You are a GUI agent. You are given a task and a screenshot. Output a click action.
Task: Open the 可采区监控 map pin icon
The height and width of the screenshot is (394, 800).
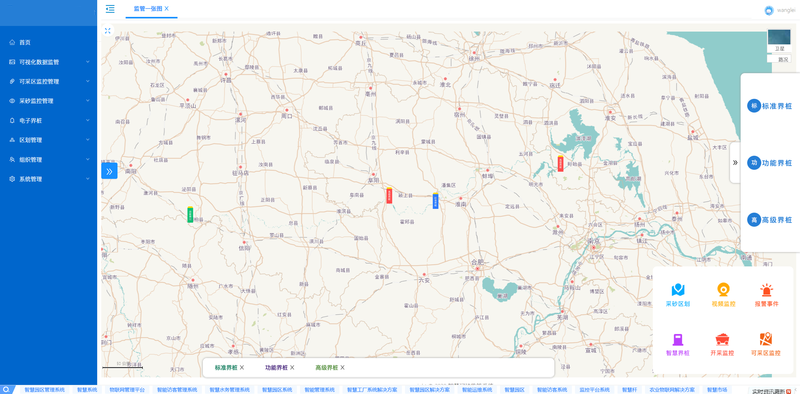click(x=766, y=339)
